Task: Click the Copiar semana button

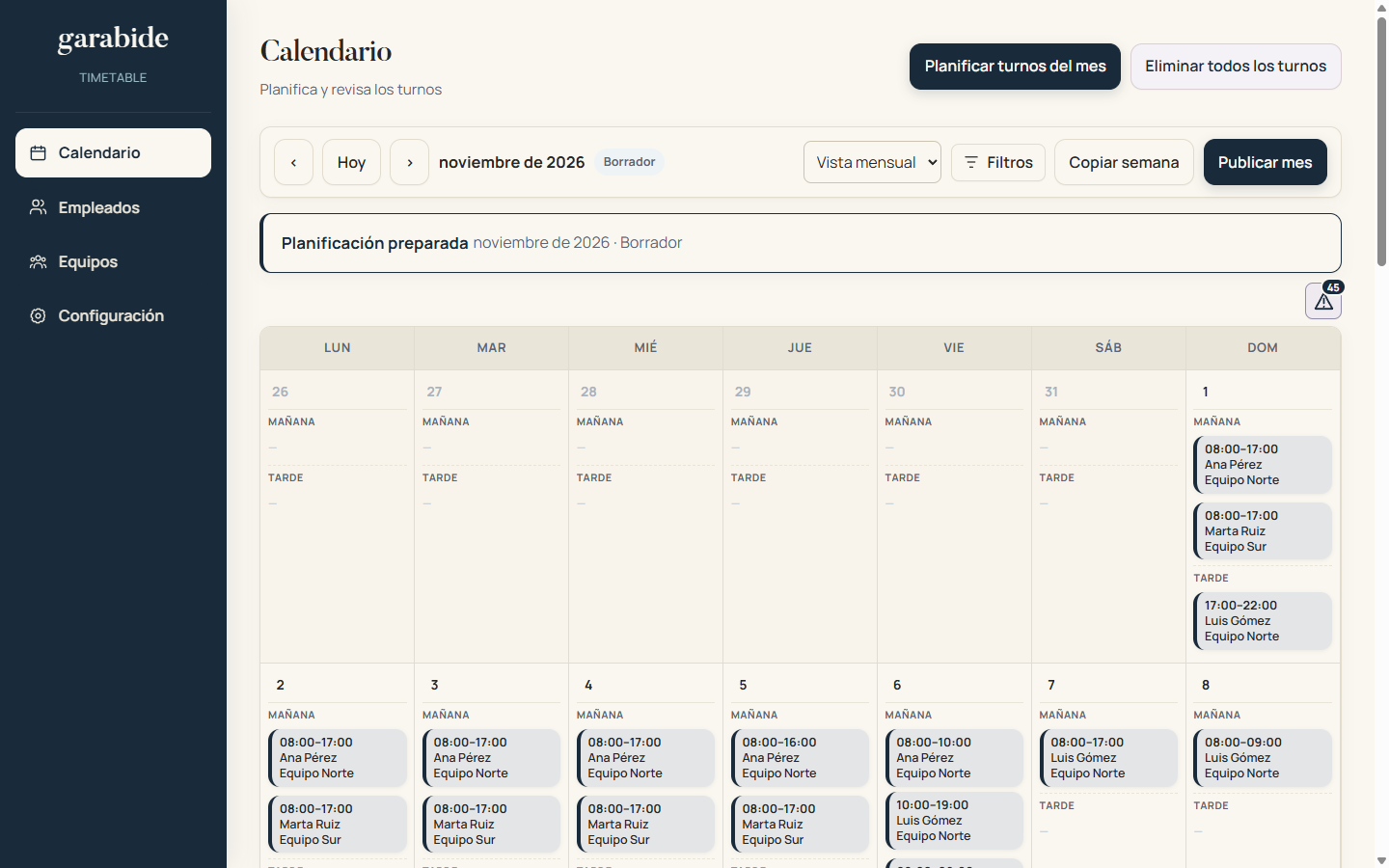Action: click(1124, 162)
